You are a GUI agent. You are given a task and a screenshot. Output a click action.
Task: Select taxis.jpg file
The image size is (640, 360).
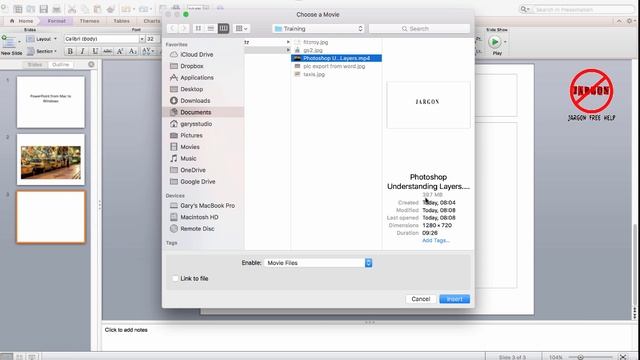pos(314,74)
